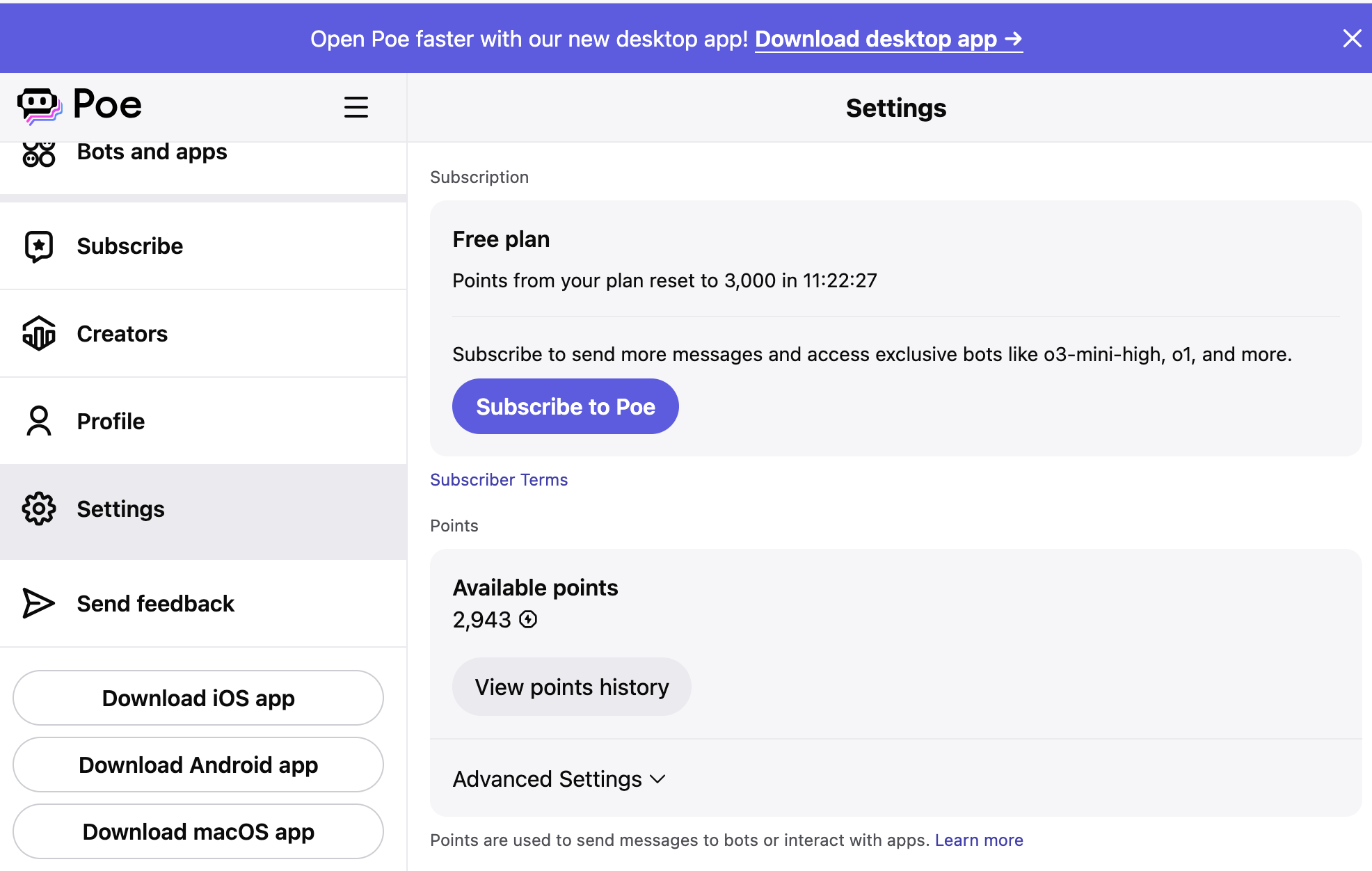Click the Advanced Settings chevron arrow

coord(657,779)
